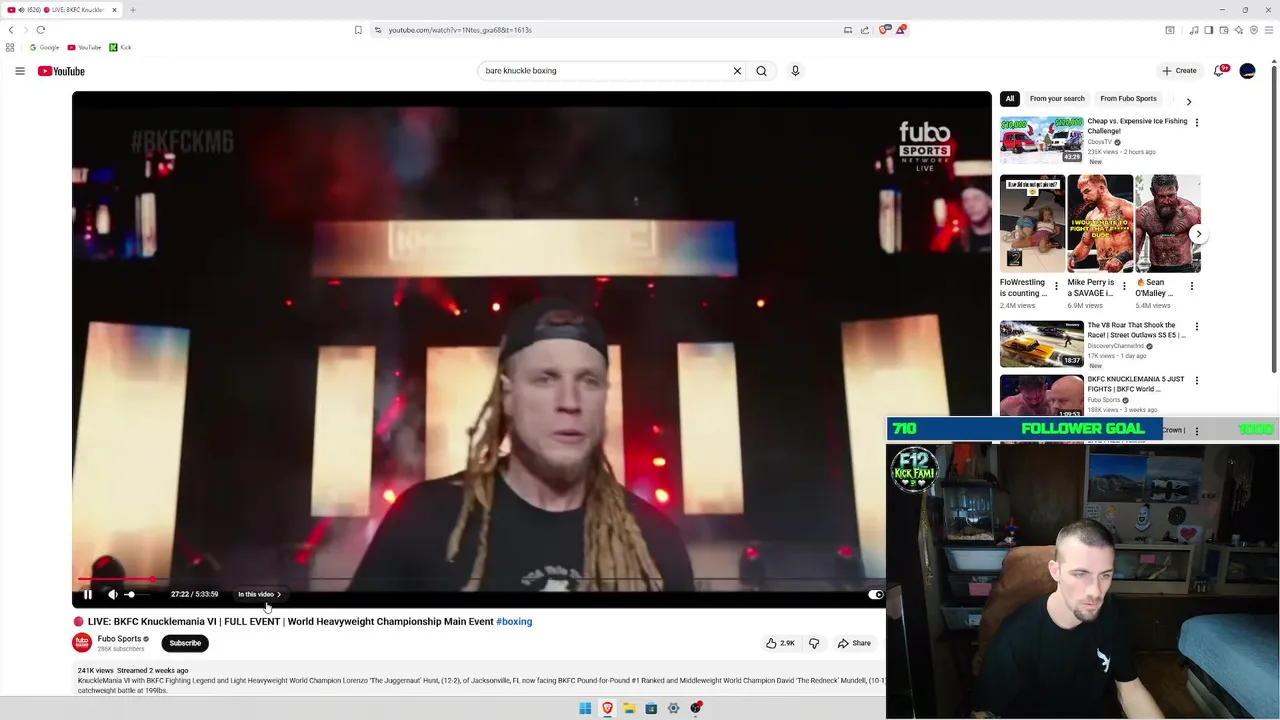
Task: Expand the 'In this video' chapters chevron
Action: 279,594
